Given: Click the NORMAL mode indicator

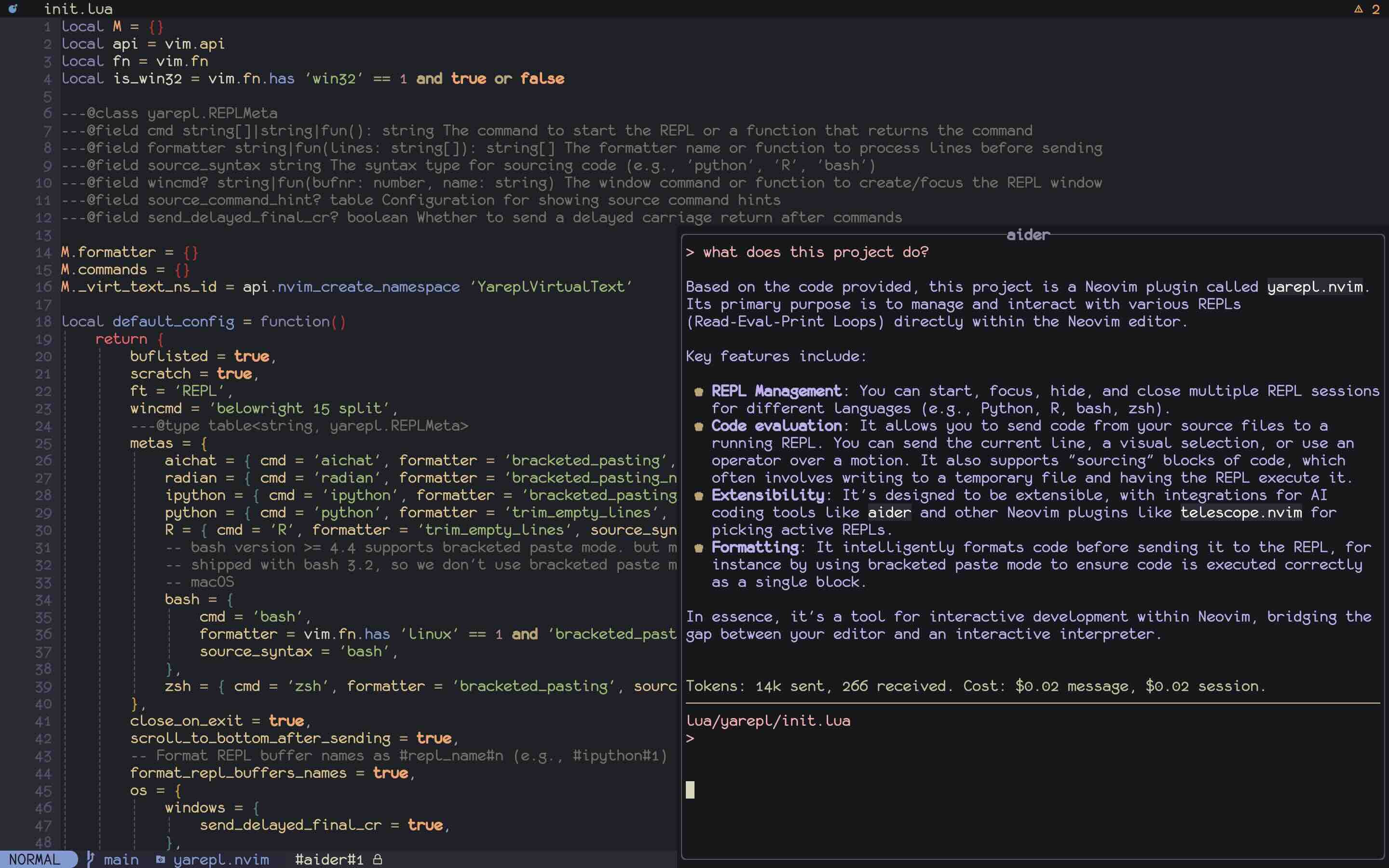Looking at the screenshot, I should (34, 859).
